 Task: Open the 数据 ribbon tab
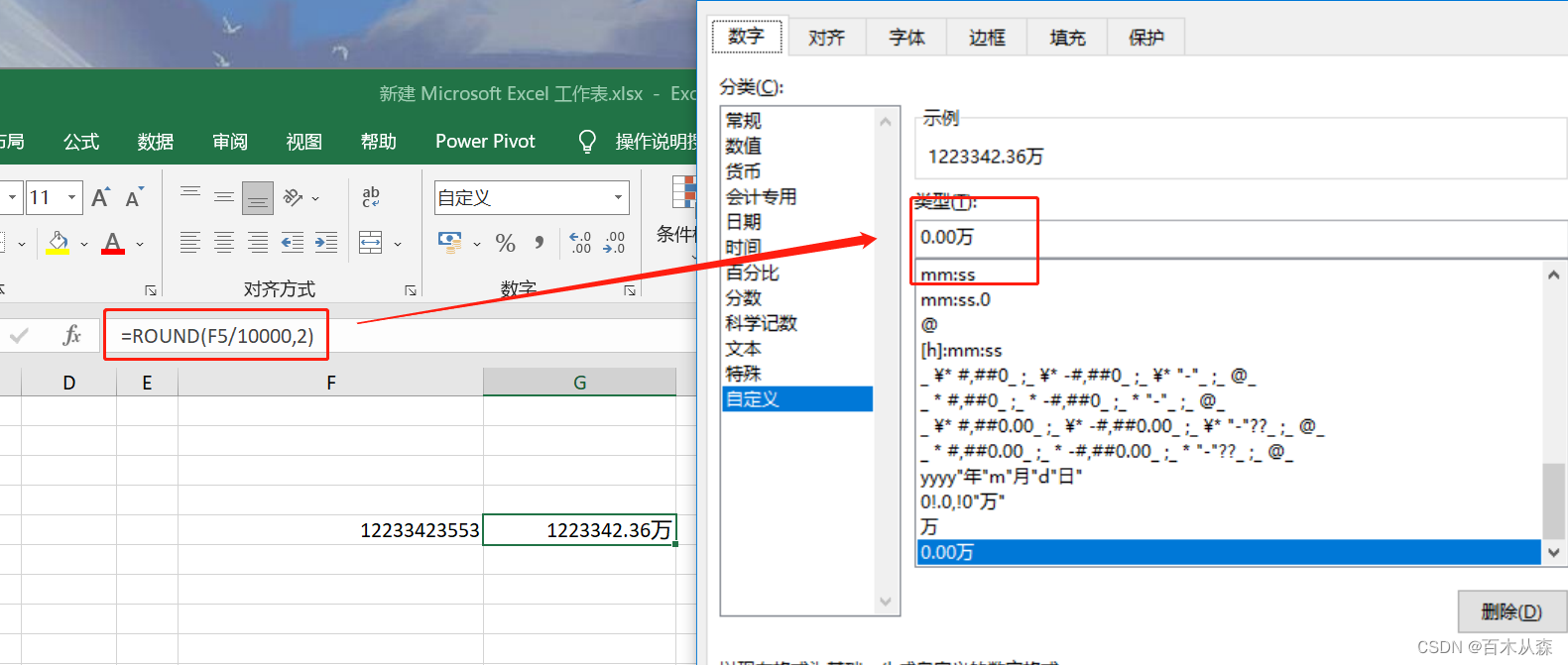(156, 142)
